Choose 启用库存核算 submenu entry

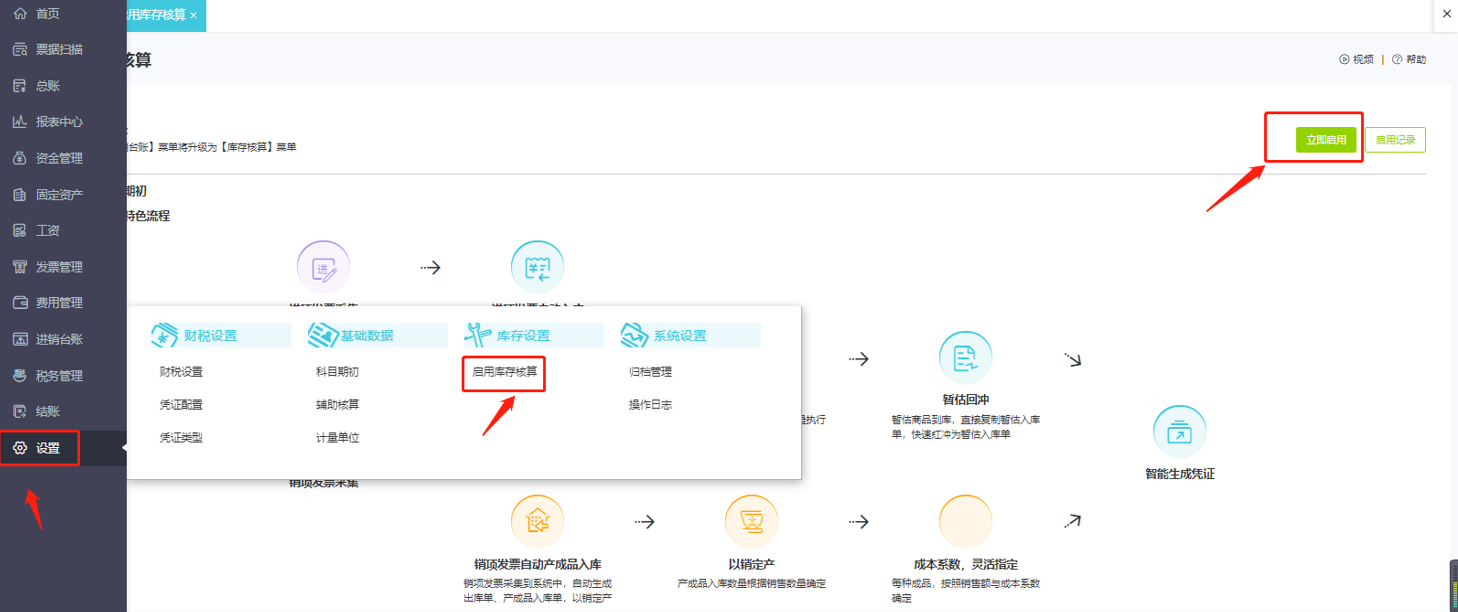[x=505, y=372]
